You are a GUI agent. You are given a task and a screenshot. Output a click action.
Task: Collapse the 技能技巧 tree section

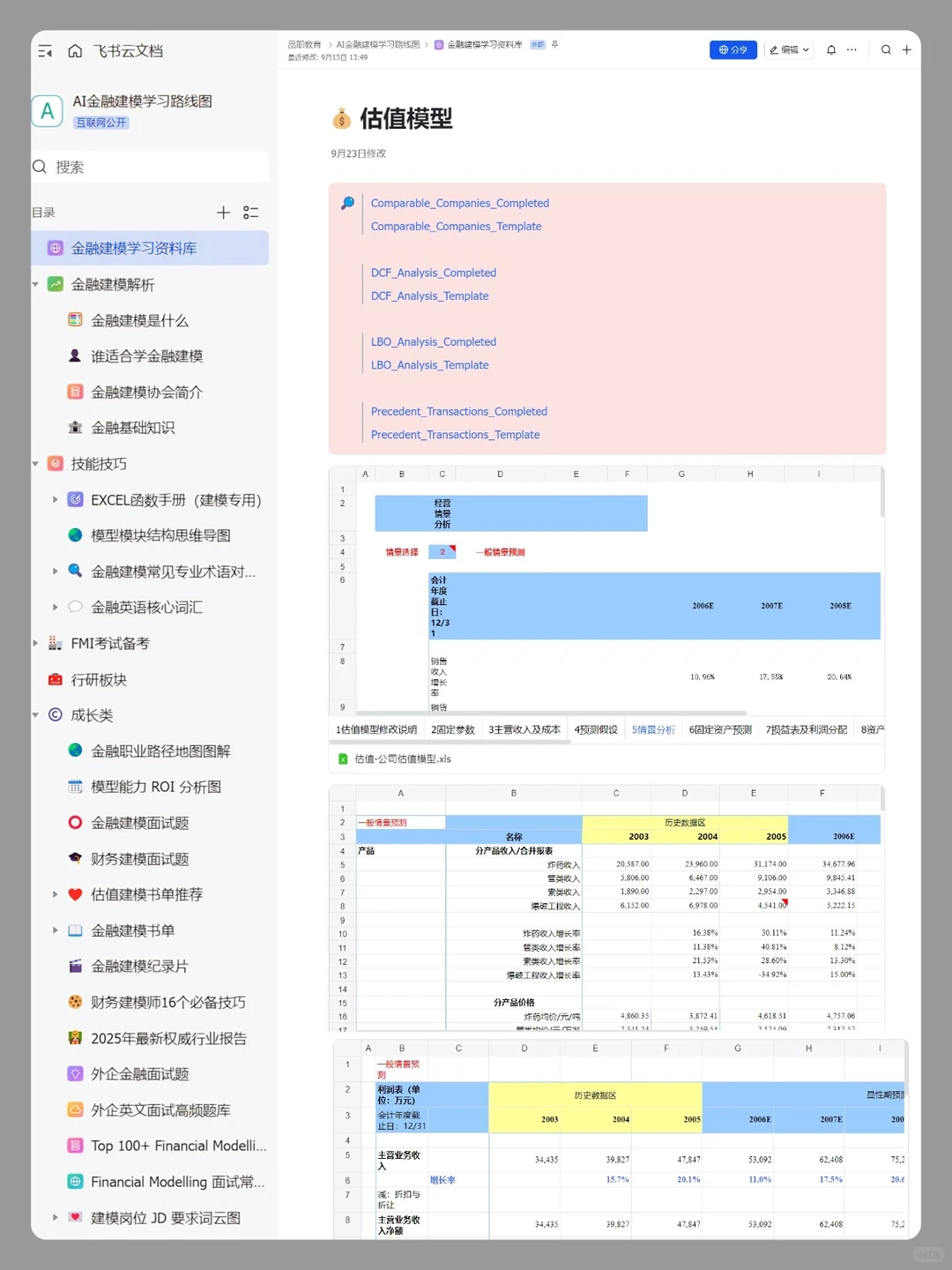(35, 464)
